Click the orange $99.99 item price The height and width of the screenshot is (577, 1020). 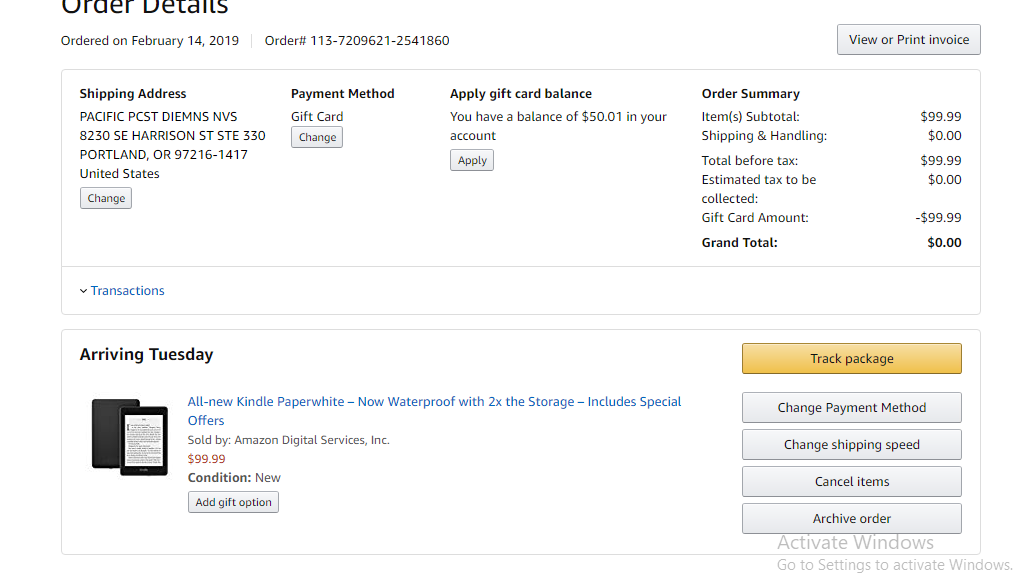coord(206,459)
